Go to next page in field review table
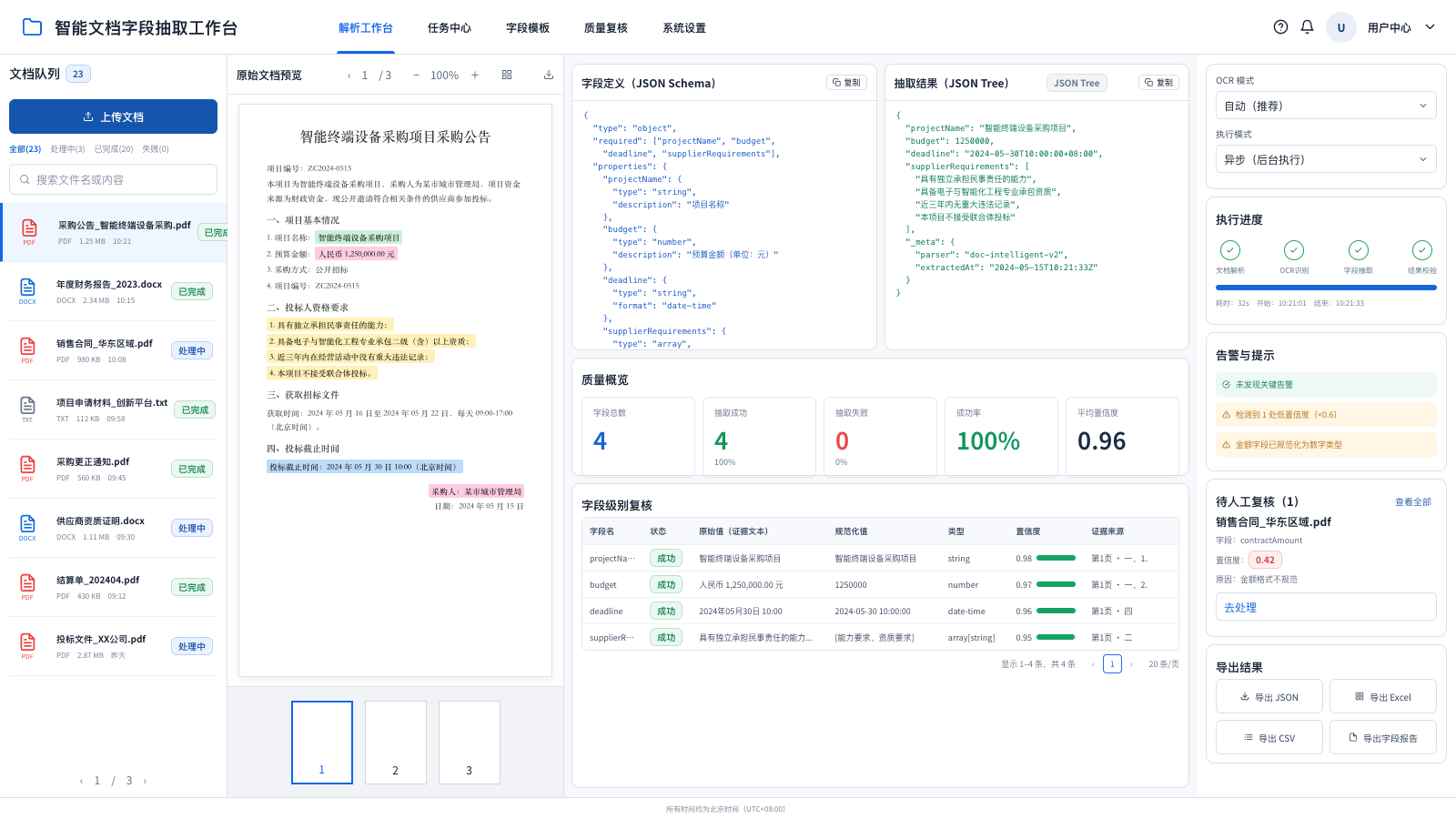 tap(1131, 664)
